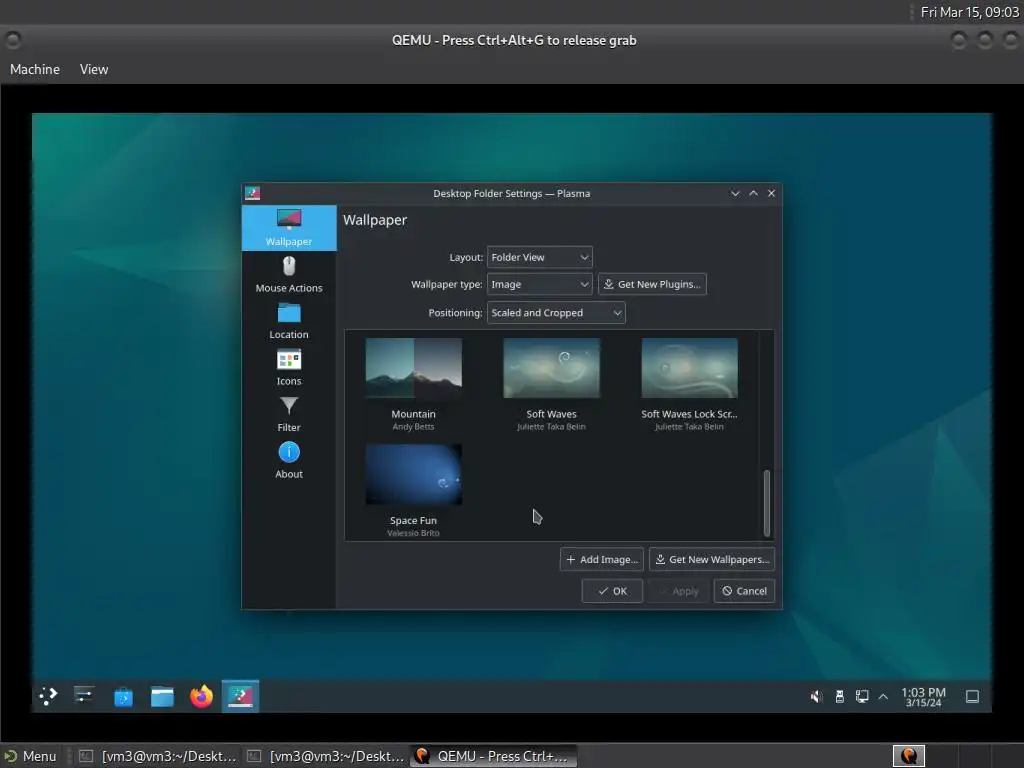Launch Discover software store from the panel
The width and height of the screenshot is (1024, 768).
[123, 697]
